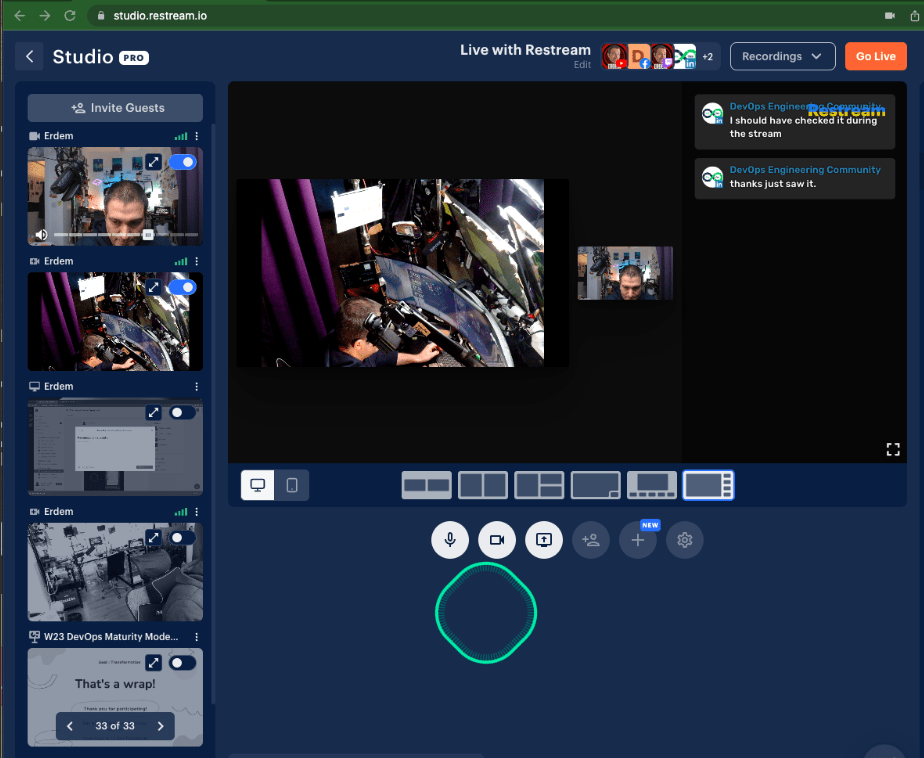This screenshot has width=924, height=758.
Task: Open the options menu for W23 DevOps Maturity Model
Action: click(197, 637)
